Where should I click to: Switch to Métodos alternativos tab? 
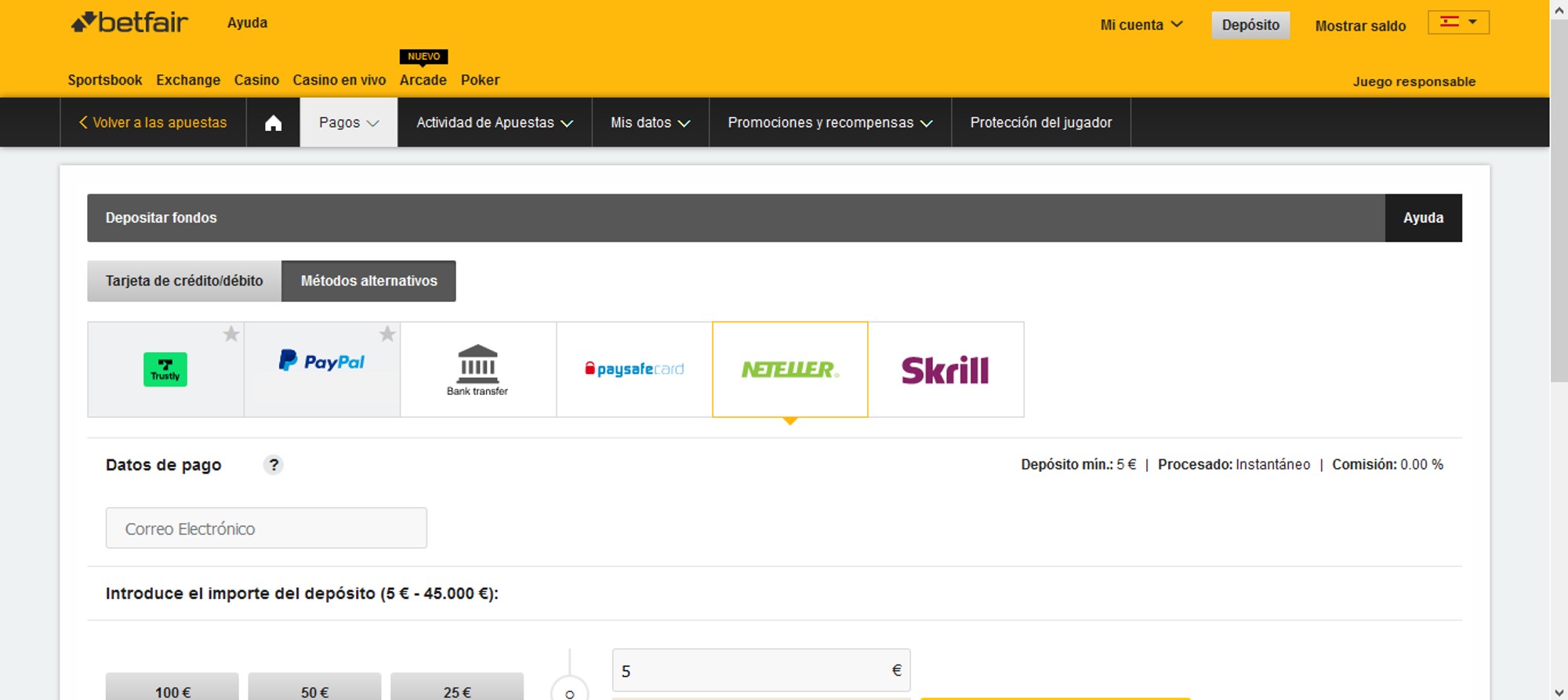pos(369,281)
